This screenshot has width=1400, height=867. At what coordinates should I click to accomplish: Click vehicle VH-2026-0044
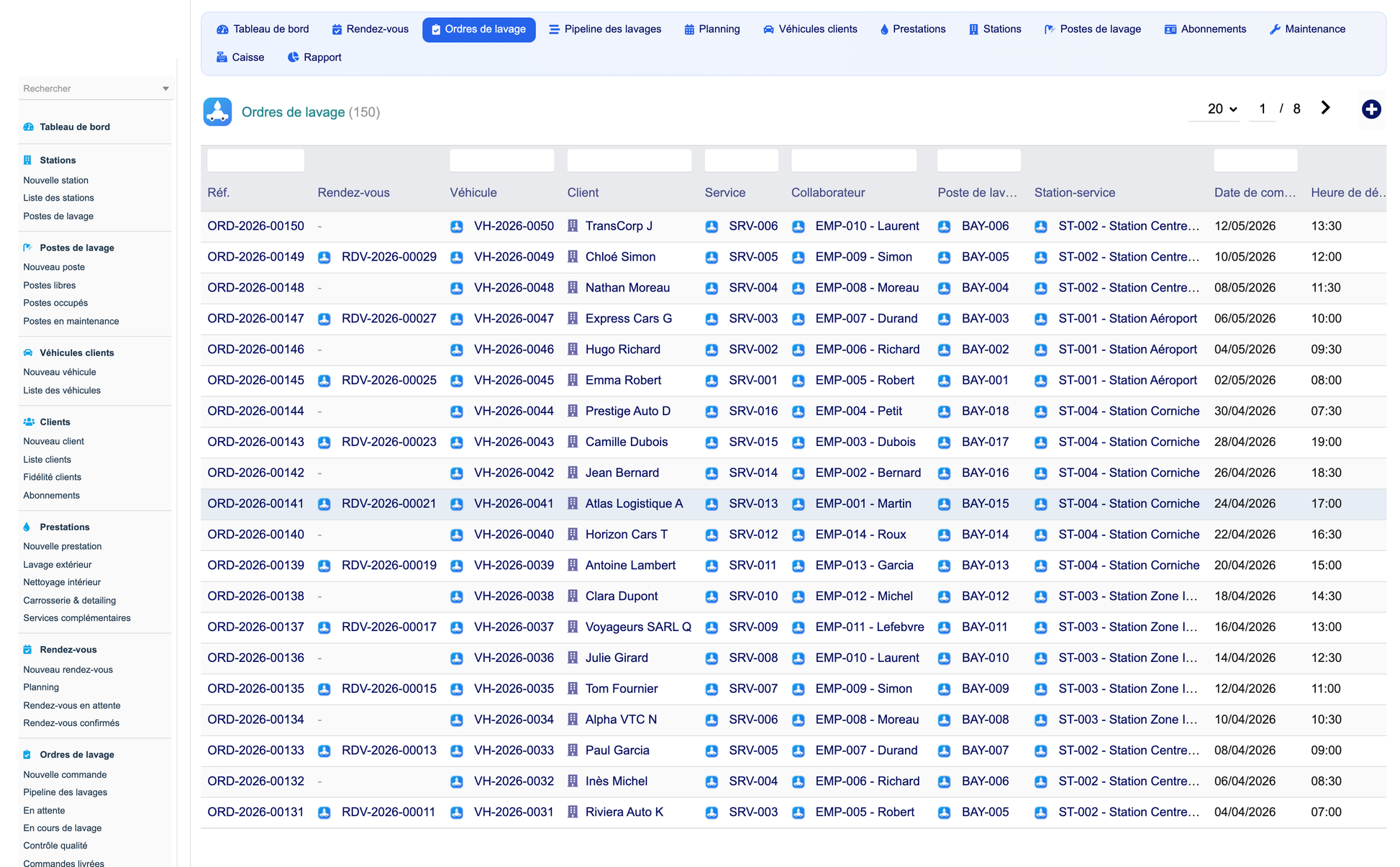coord(514,412)
